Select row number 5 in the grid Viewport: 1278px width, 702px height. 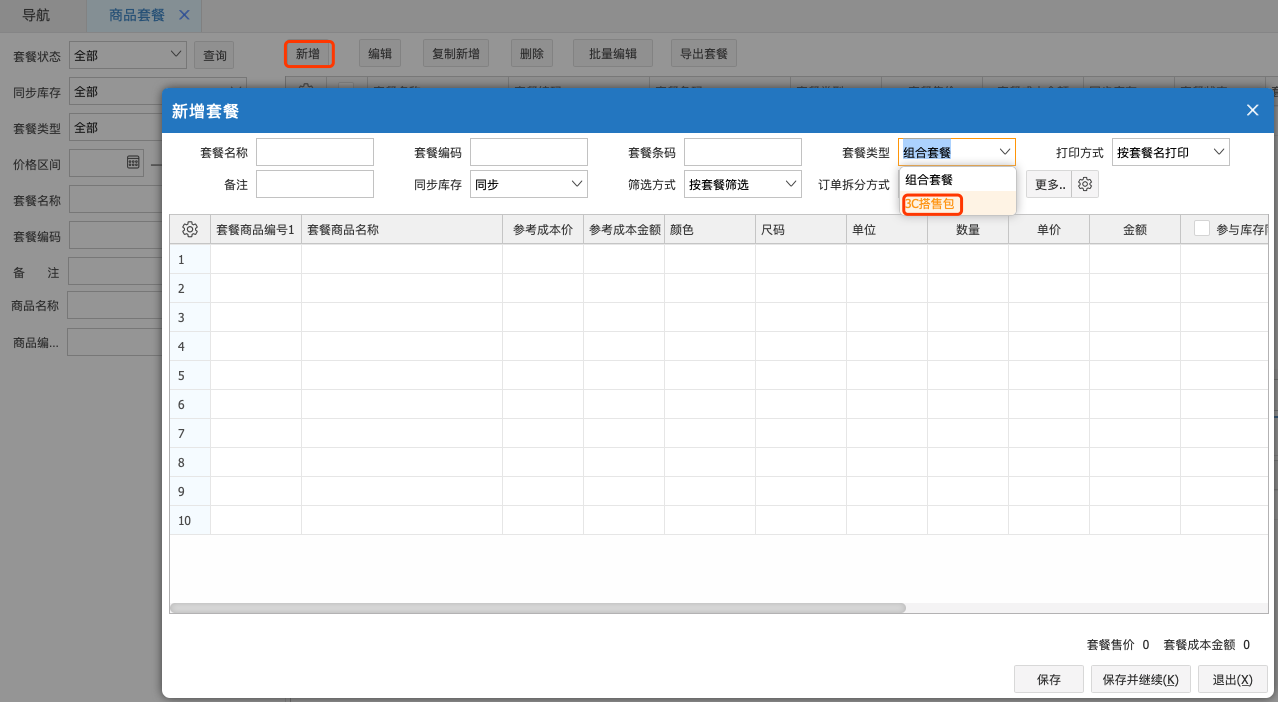(x=190, y=375)
